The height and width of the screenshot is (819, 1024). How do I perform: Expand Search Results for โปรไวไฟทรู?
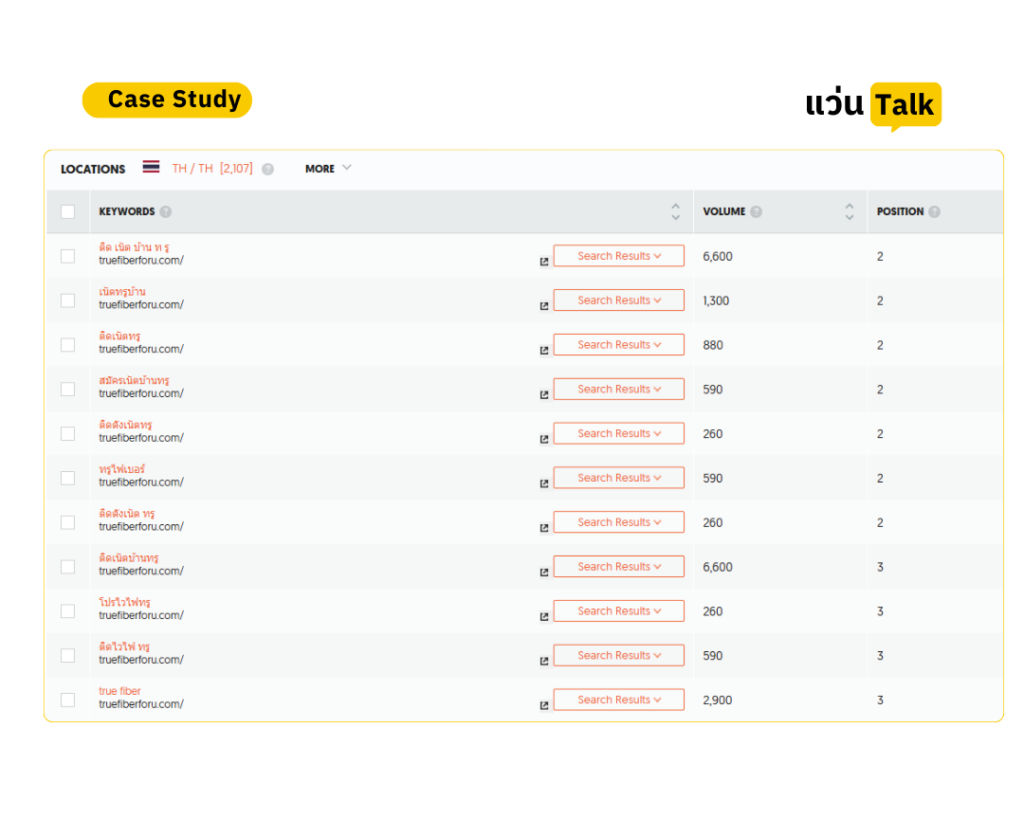(619, 611)
